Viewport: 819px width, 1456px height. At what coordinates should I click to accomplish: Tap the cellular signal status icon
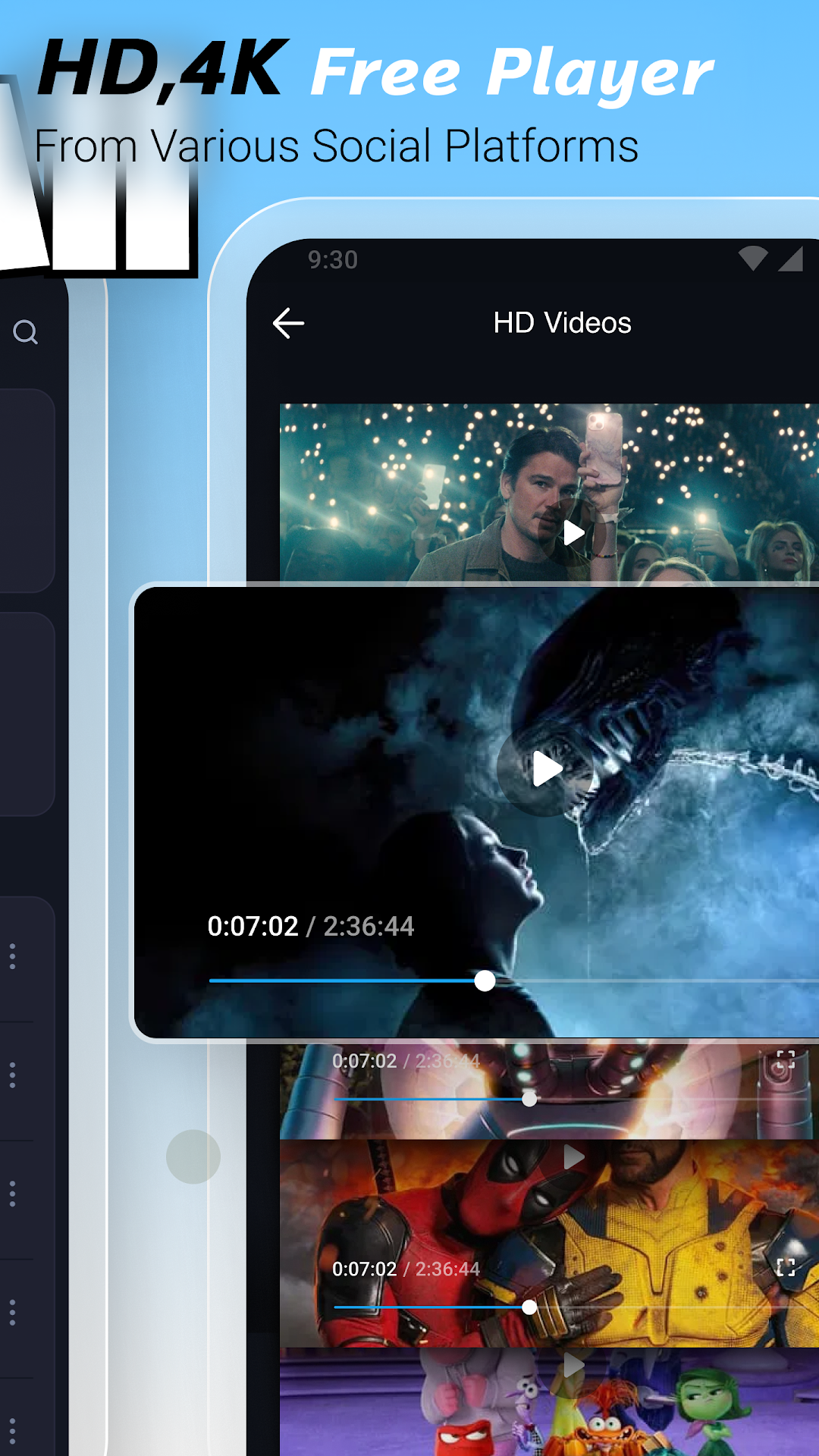click(791, 259)
